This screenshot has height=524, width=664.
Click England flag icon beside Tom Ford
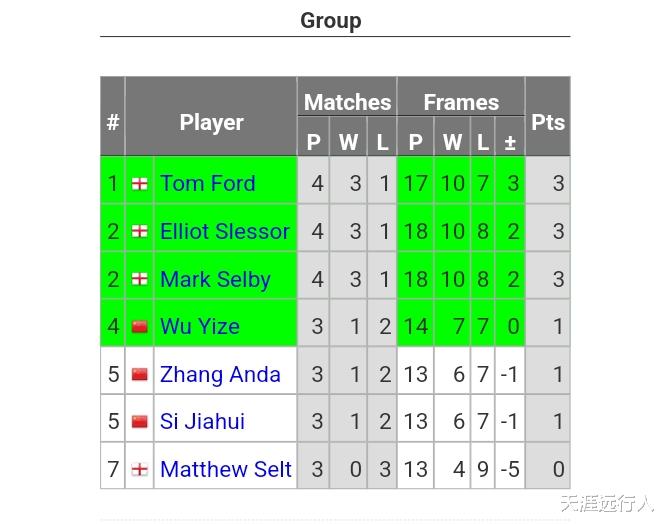tap(140, 184)
